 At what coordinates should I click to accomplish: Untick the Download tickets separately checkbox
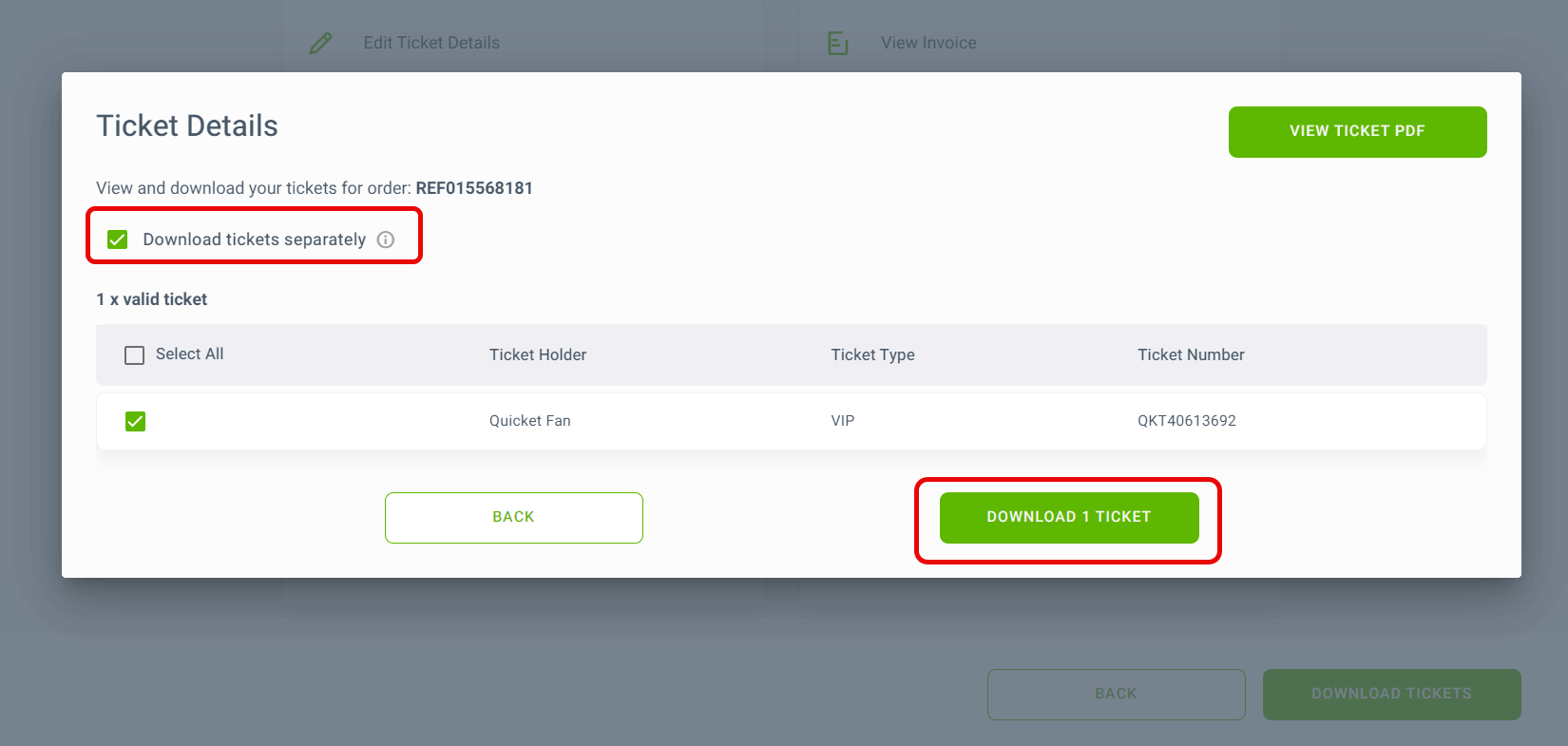point(118,239)
